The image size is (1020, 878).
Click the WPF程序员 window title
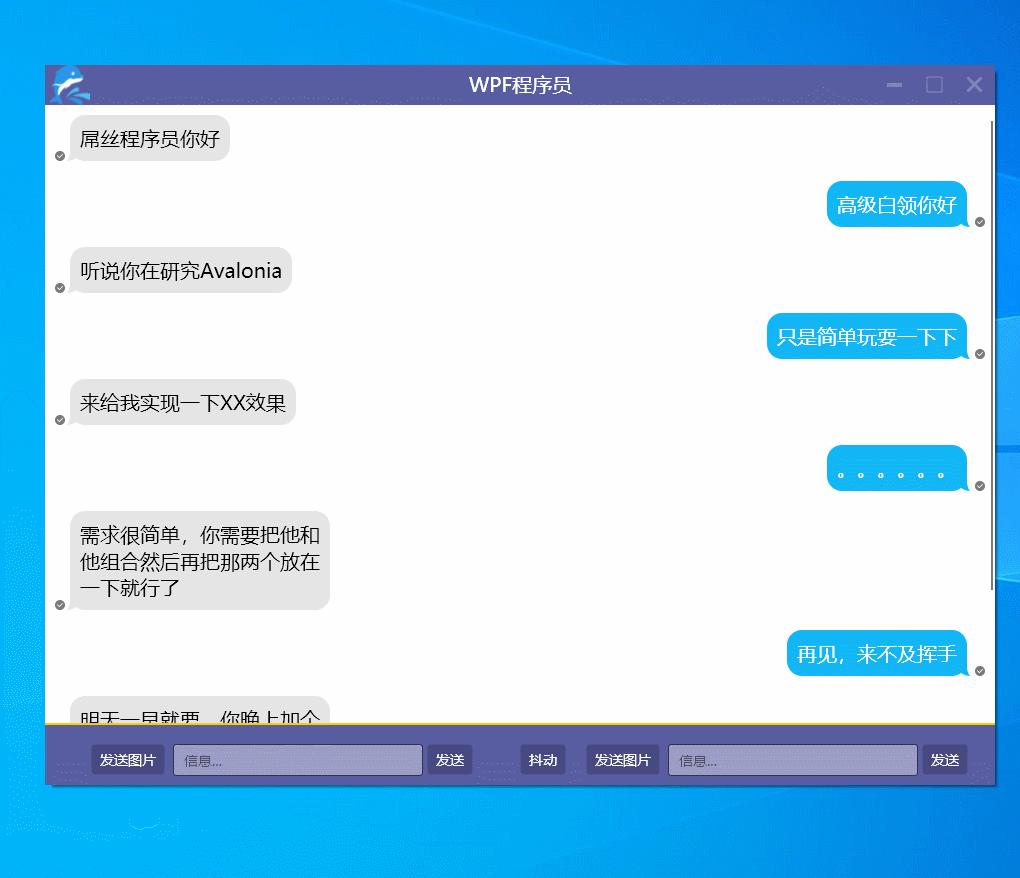tap(520, 85)
